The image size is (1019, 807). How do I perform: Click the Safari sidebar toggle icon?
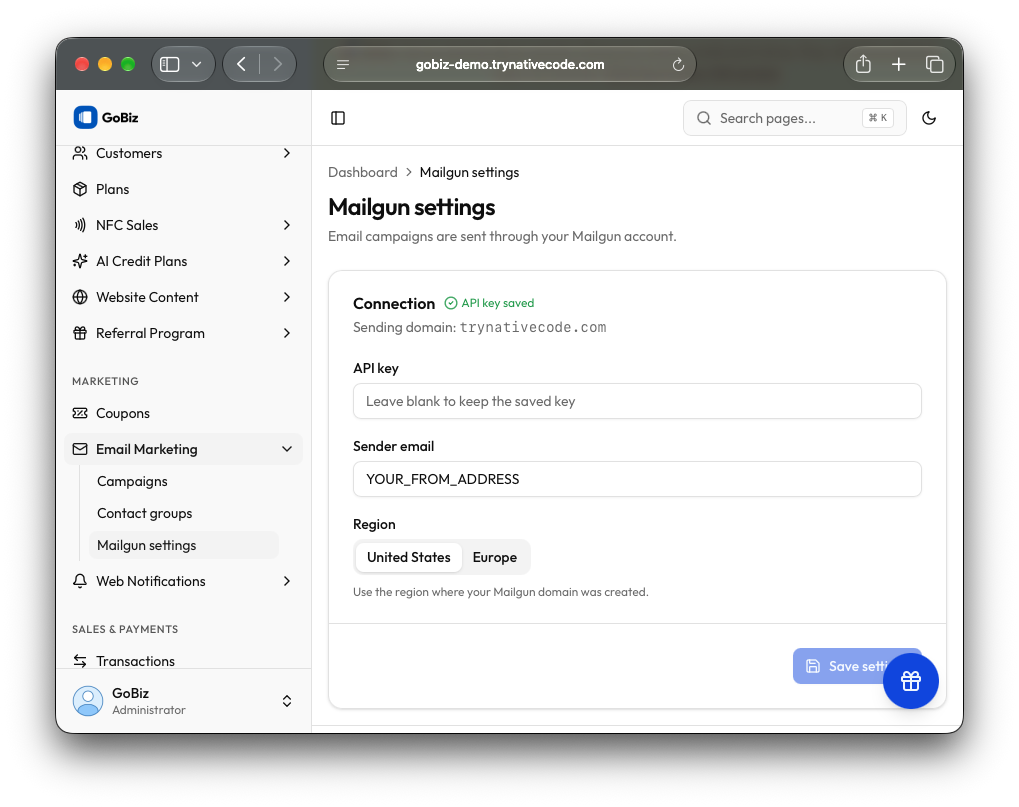pos(170,64)
